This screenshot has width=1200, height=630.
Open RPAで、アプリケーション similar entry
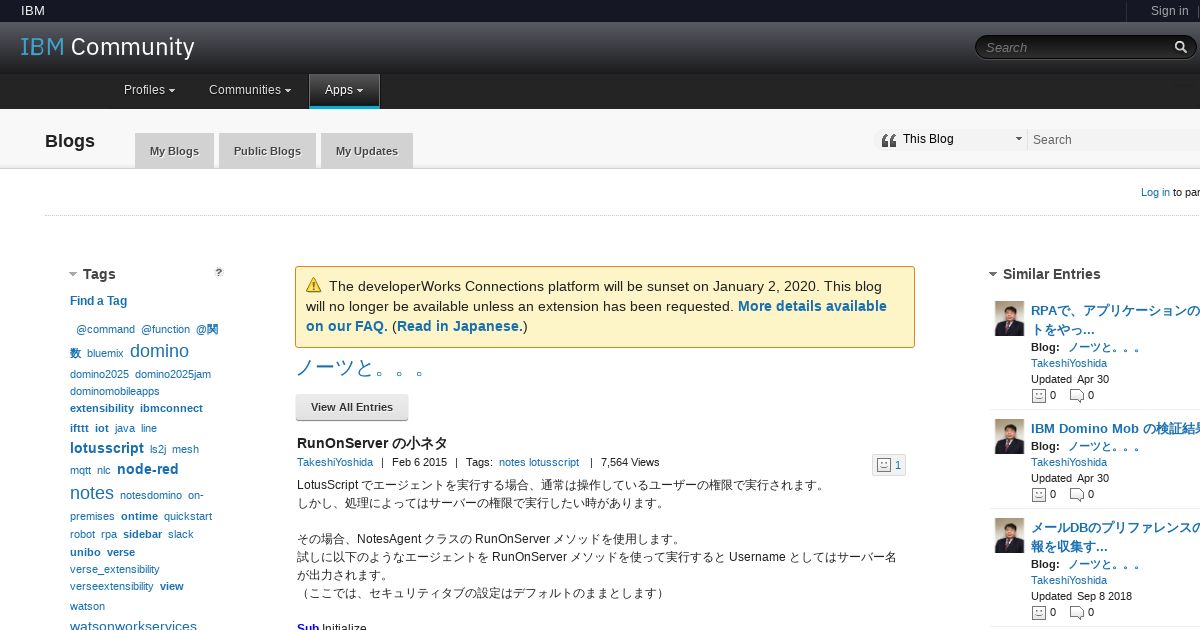click(1115, 320)
